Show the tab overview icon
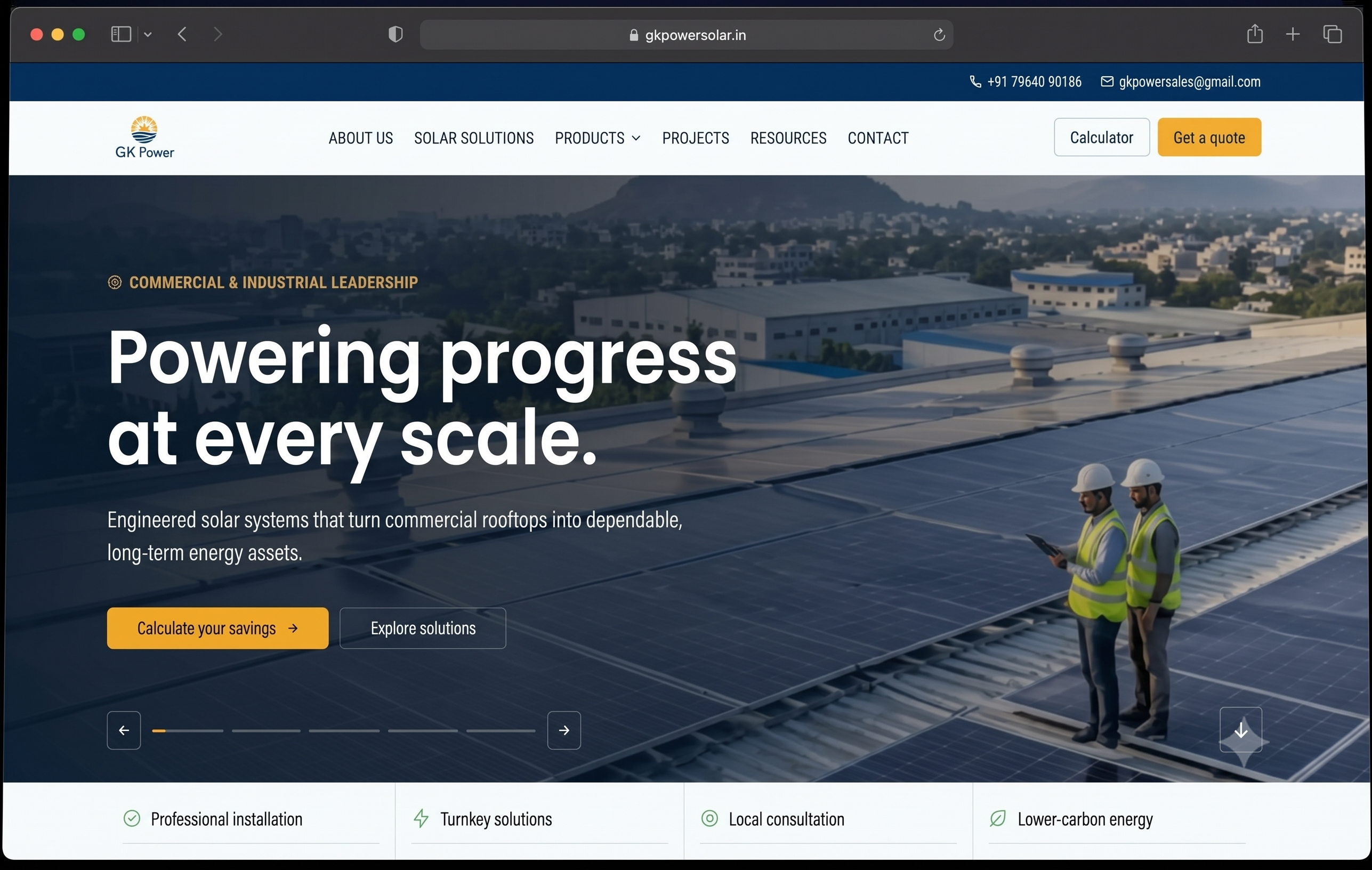Viewport: 1372px width, 870px height. 1332,34
